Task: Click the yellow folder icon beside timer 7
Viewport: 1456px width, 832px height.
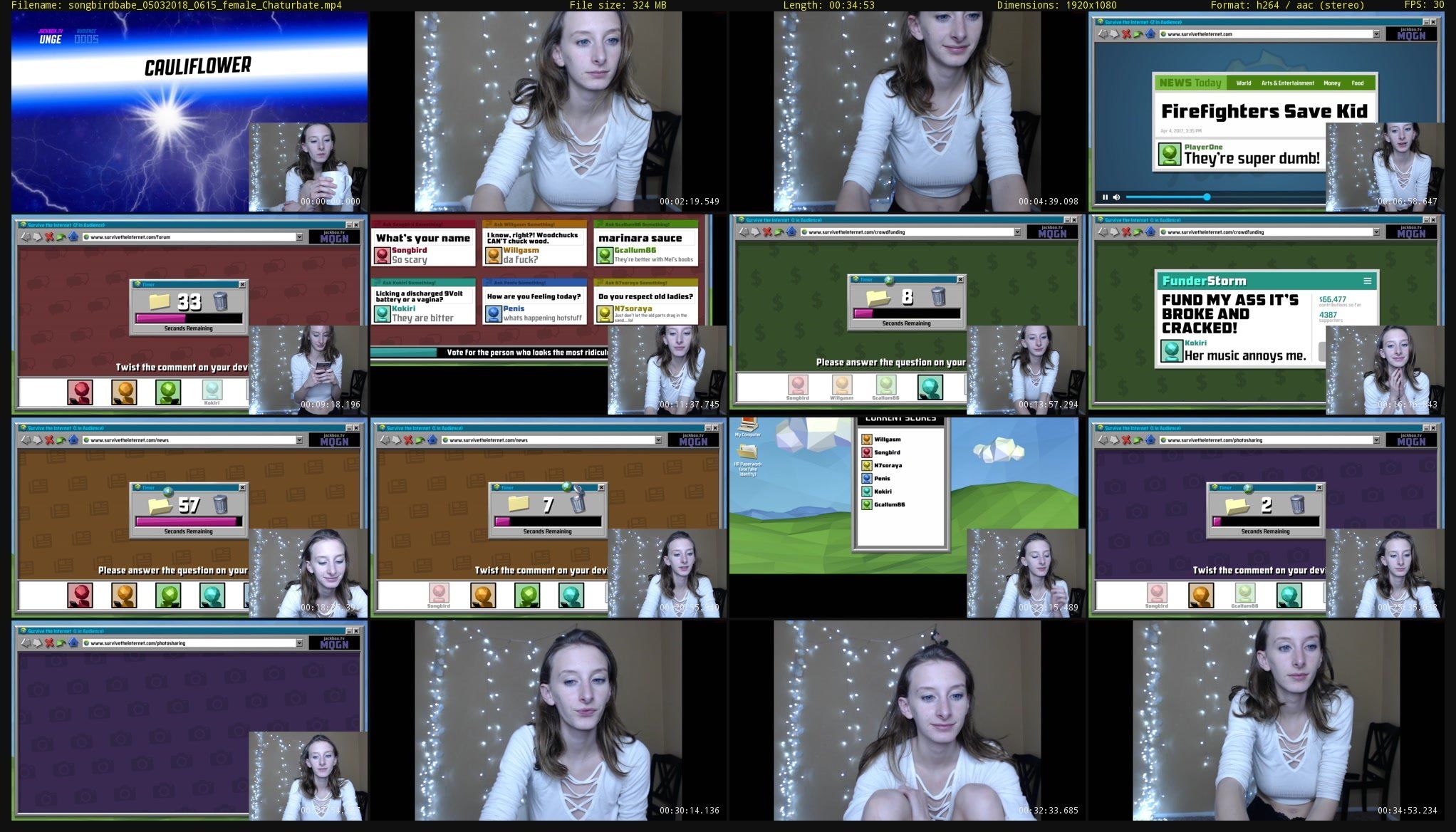Action: (518, 504)
